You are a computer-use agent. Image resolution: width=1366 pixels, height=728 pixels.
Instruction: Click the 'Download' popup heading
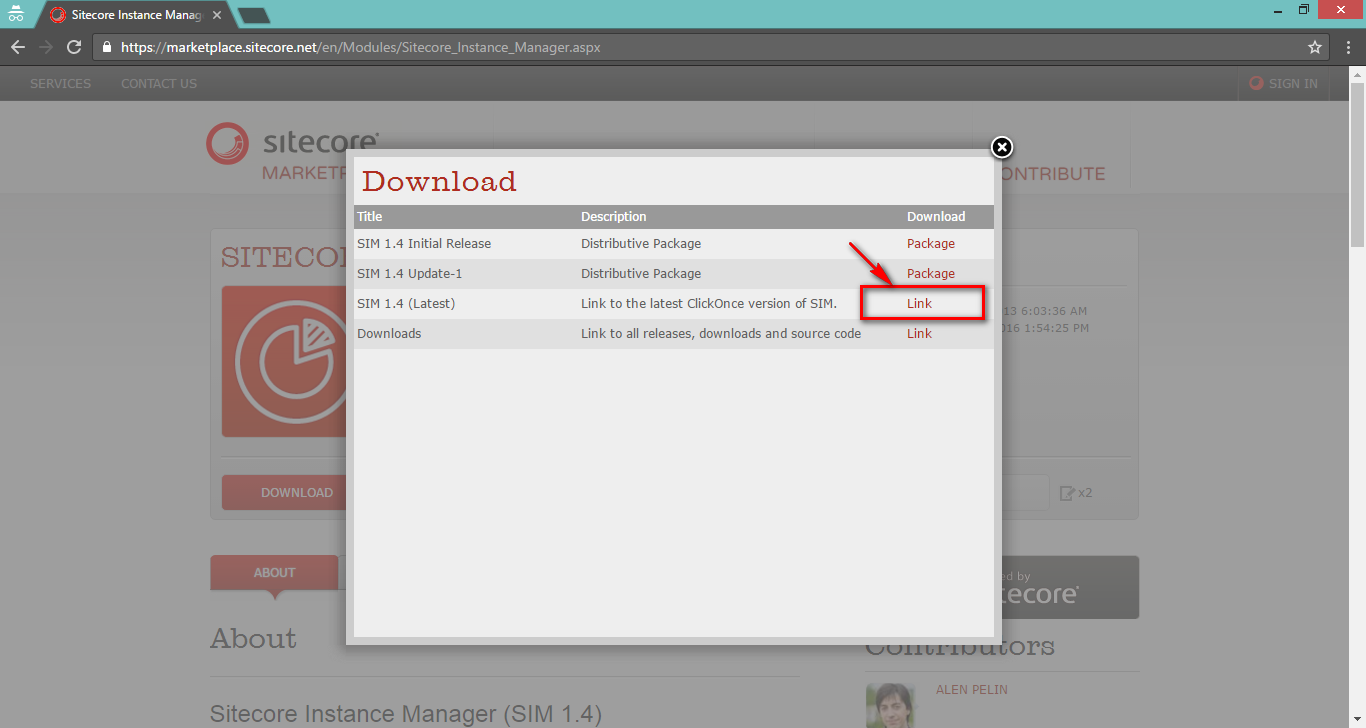[439, 181]
